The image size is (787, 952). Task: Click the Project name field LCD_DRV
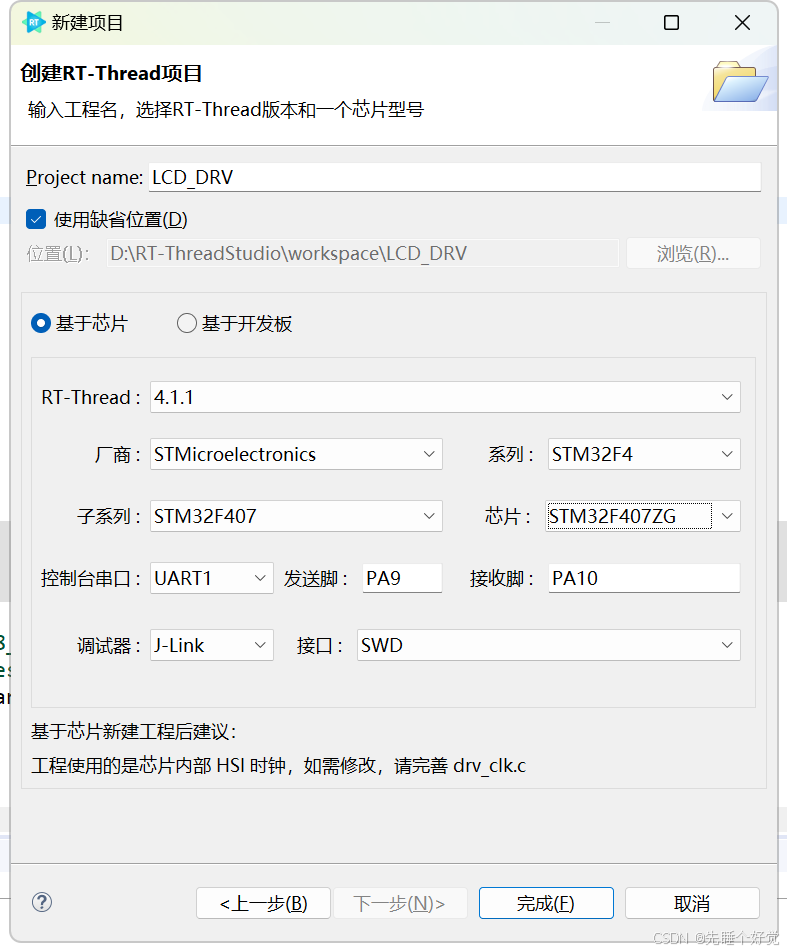pos(455,177)
